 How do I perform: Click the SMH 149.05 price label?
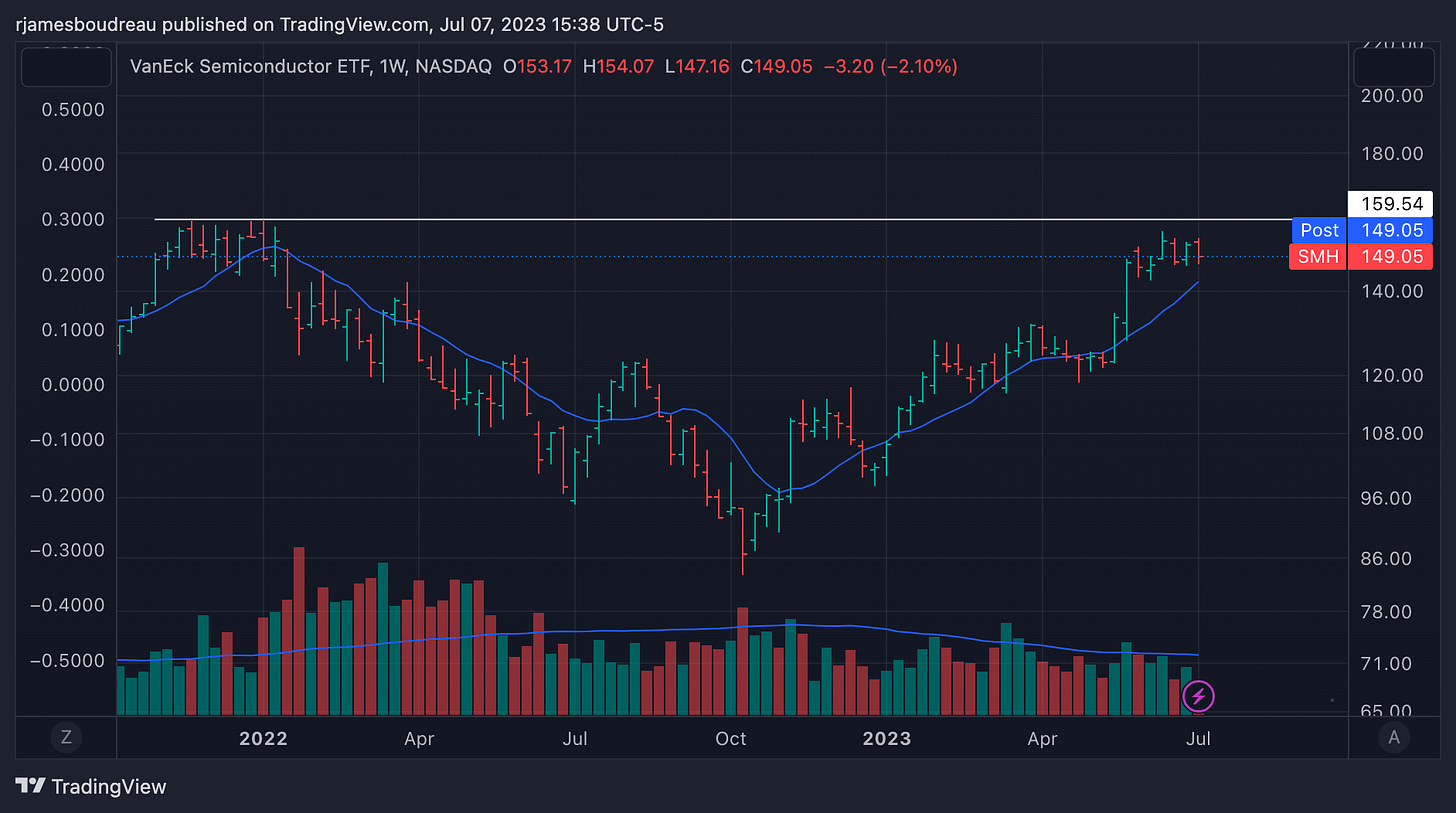coord(1361,257)
